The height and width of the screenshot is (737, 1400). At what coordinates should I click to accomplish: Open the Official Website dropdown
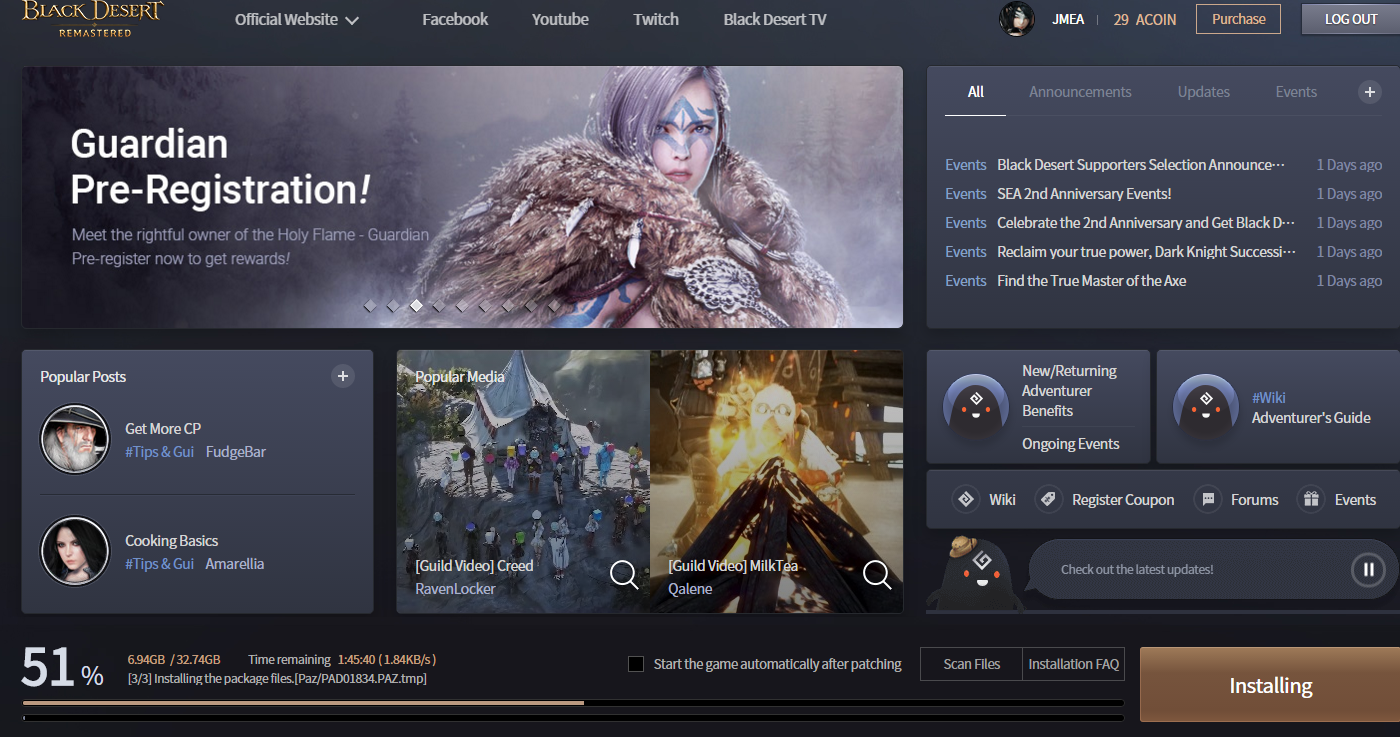pyautogui.click(x=297, y=20)
